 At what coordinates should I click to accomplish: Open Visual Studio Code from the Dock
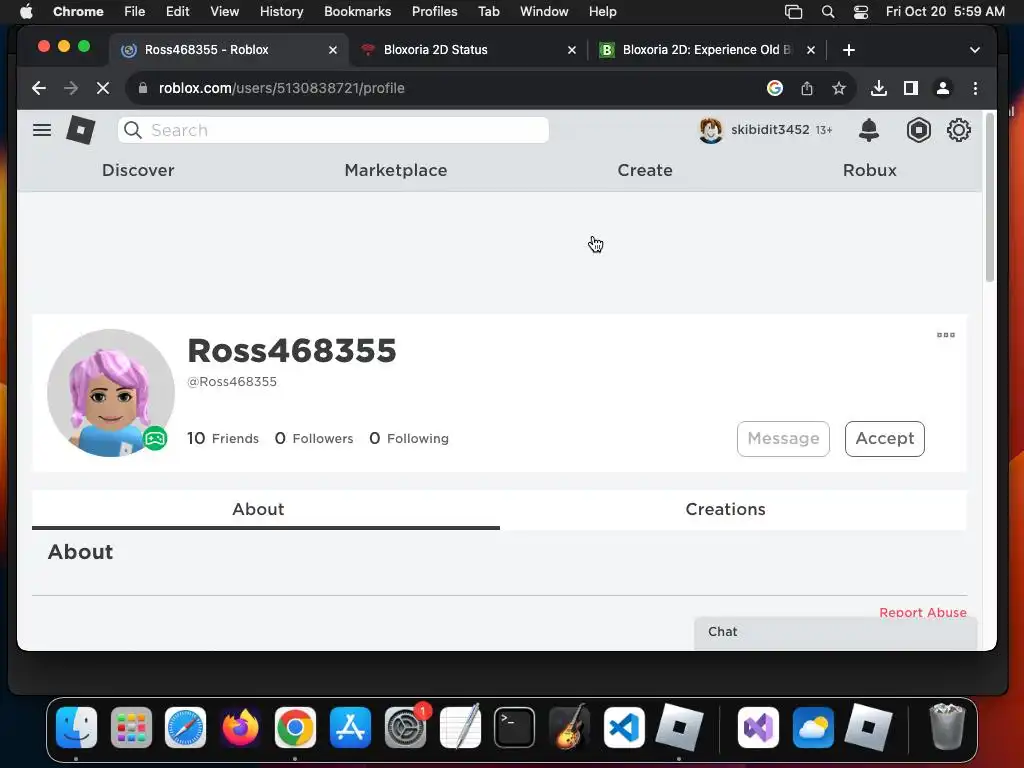(624, 727)
